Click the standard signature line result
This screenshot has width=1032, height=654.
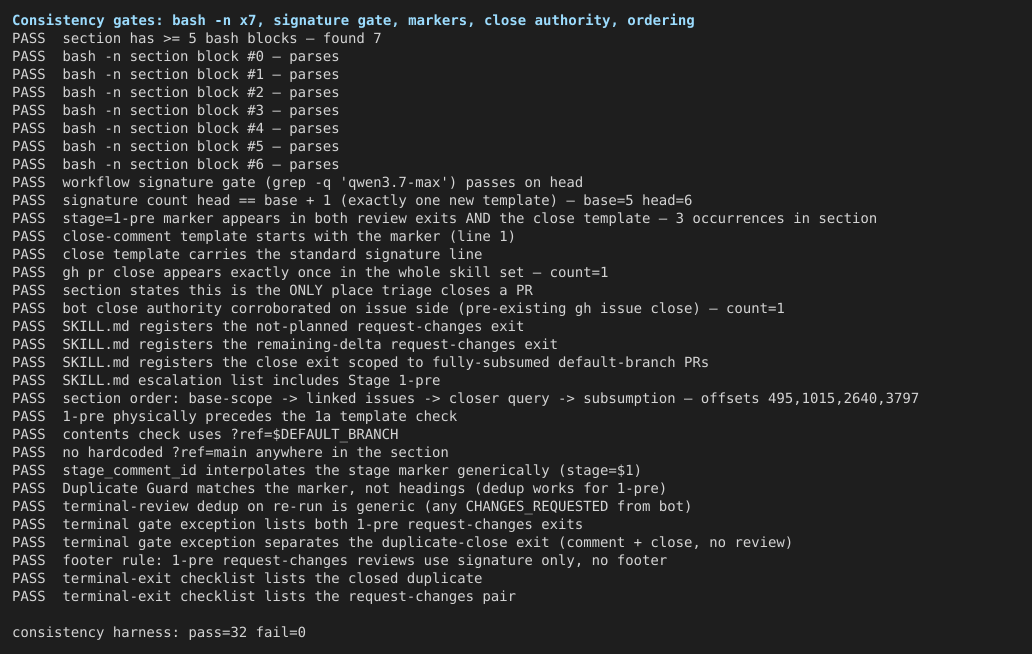point(247,254)
